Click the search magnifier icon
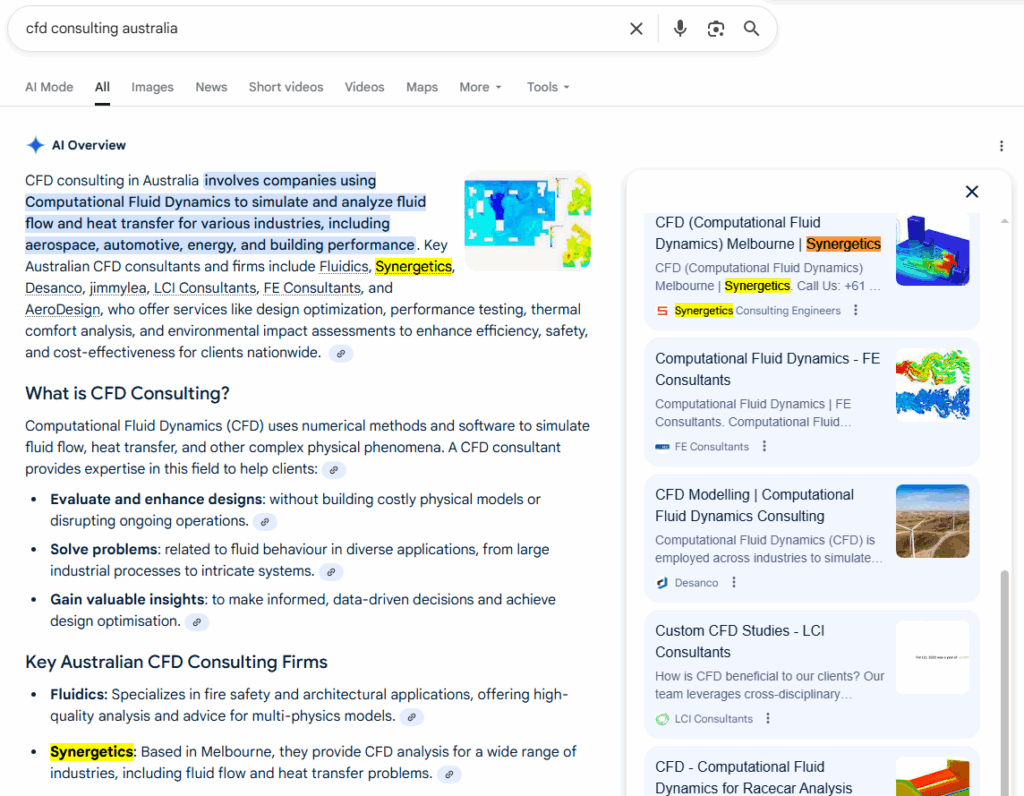 [751, 28]
